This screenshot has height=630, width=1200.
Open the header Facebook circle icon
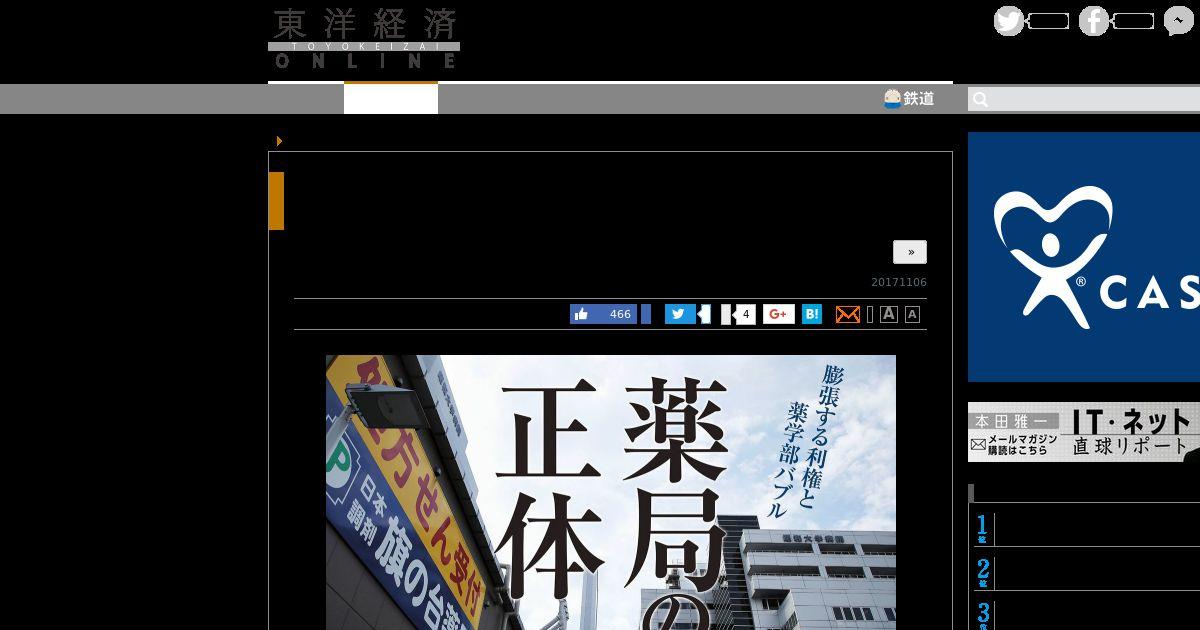point(1094,21)
